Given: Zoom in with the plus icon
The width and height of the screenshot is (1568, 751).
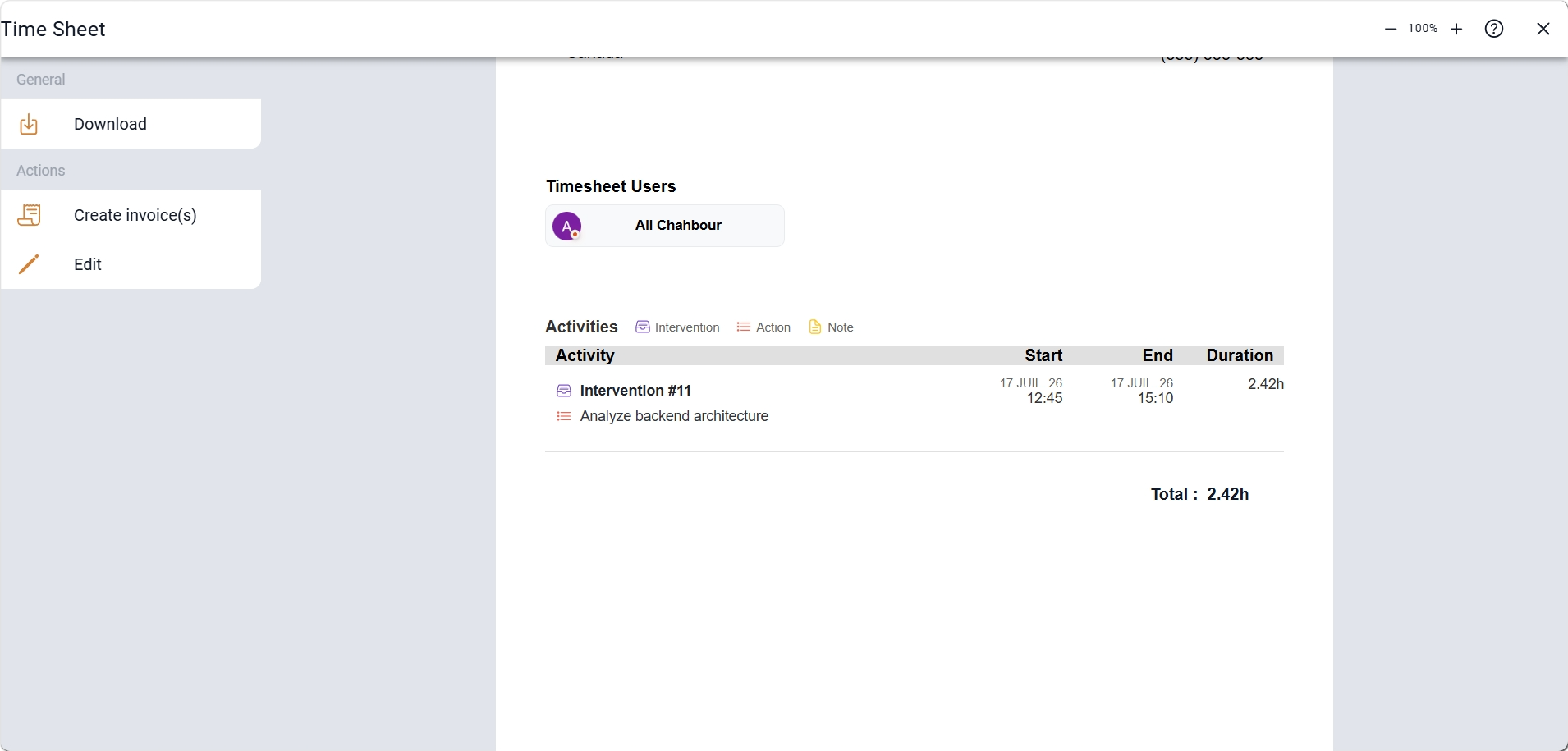Looking at the screenshot, I should [x=1456, y=29].
